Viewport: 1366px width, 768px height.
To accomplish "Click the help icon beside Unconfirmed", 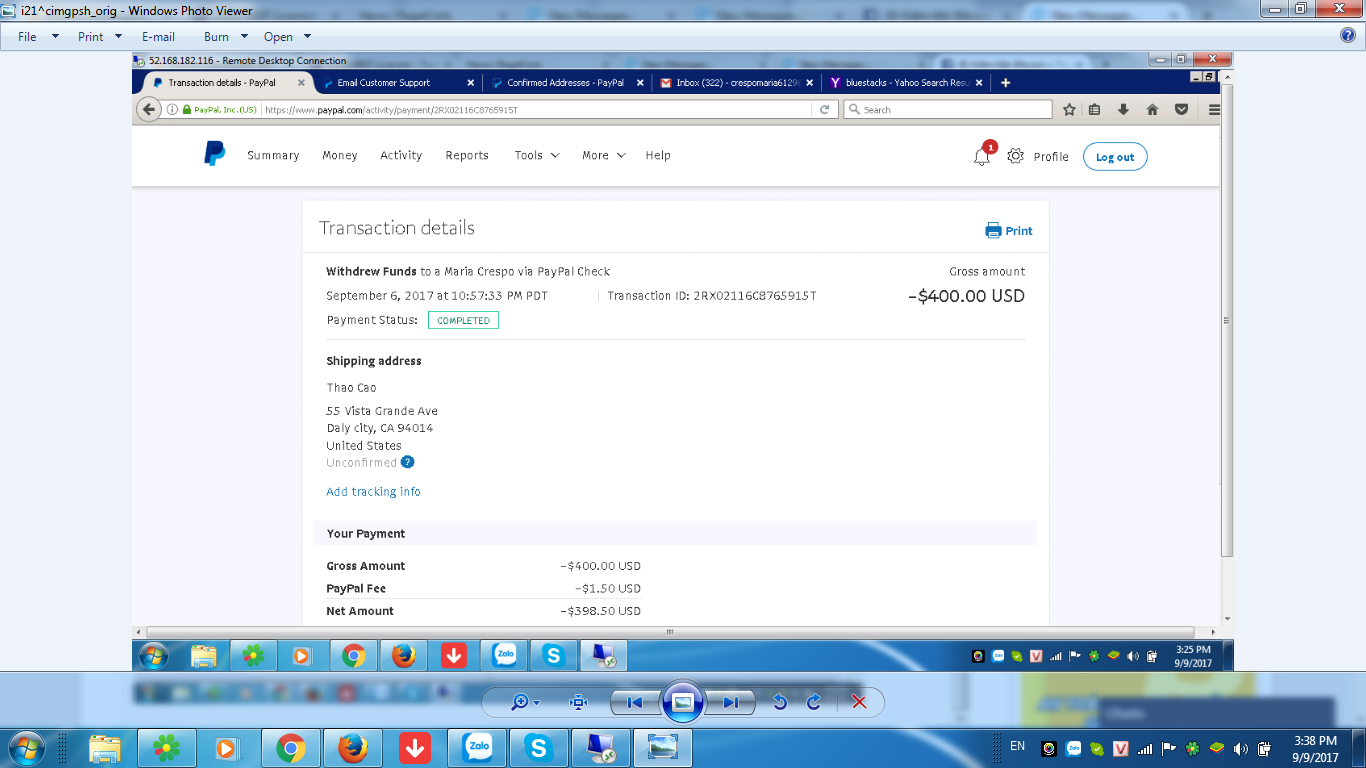I will pyautogui.click(x=407, y=462).
